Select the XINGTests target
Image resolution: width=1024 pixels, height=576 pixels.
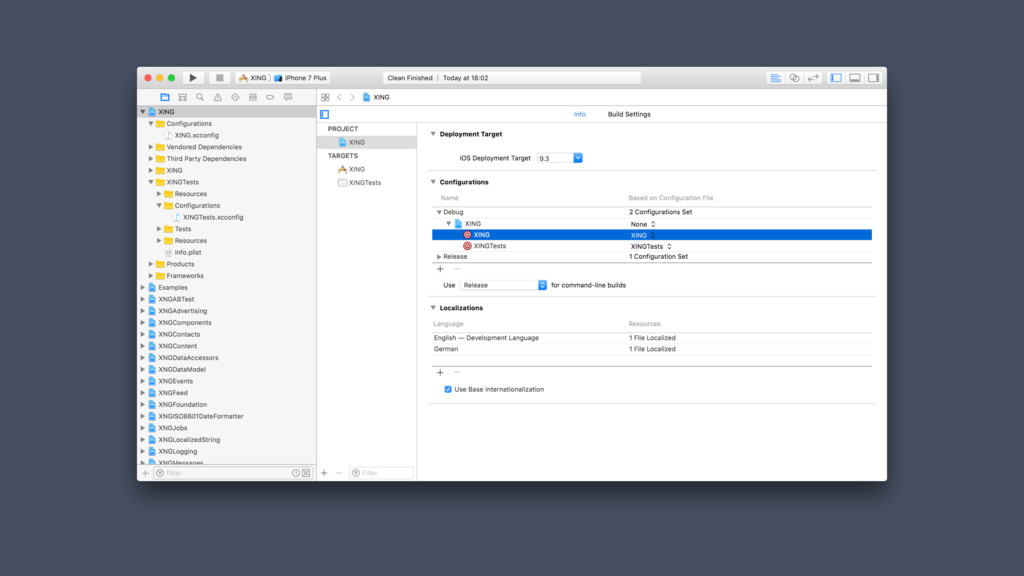pyautogui.click(x=366, y=183)
